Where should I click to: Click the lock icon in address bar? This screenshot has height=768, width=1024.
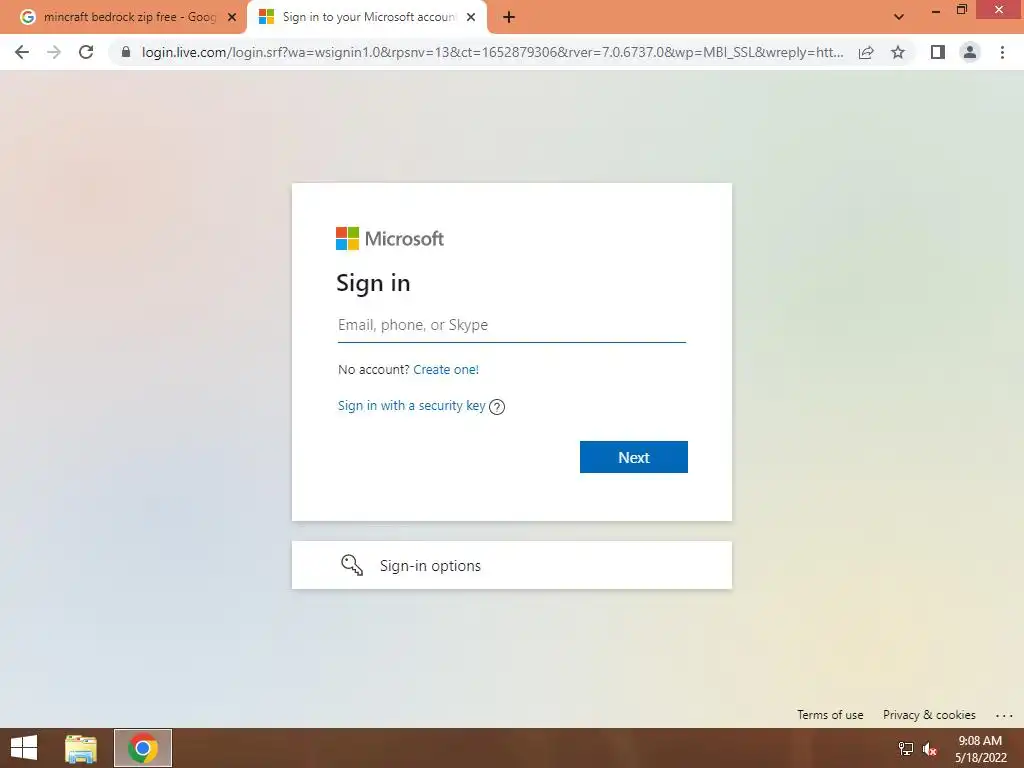point(126,52)
